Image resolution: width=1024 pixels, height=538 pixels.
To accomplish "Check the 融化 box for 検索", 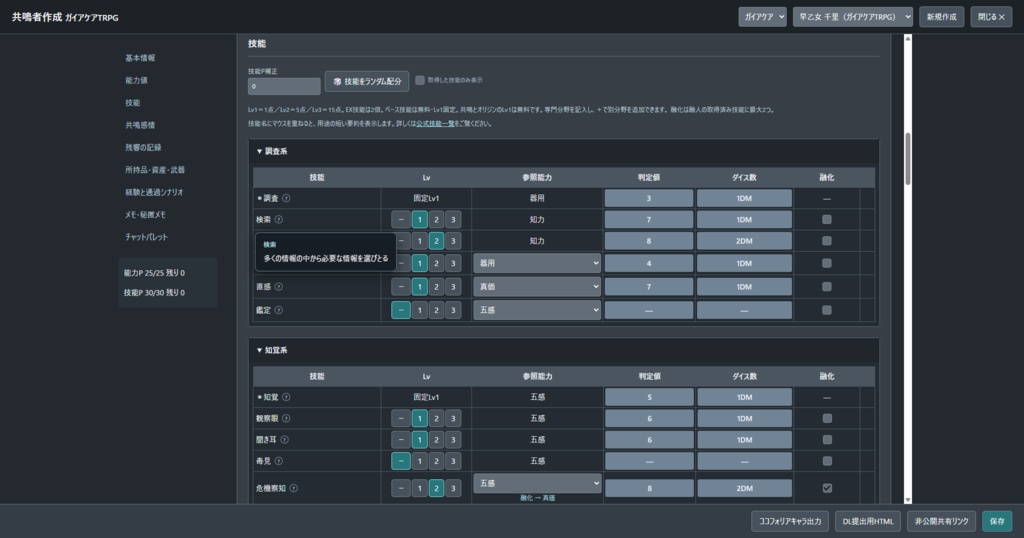I will pos(827,219).
